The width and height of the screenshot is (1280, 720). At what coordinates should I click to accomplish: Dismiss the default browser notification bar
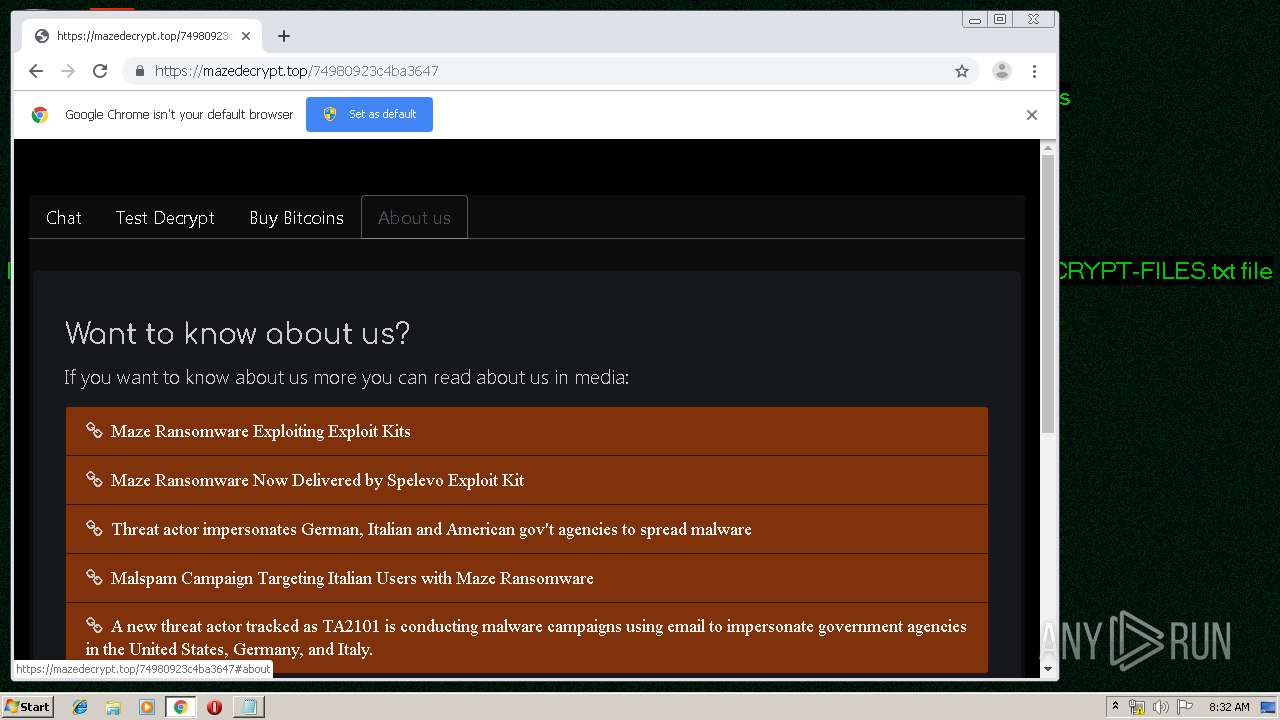(1032, 115)
